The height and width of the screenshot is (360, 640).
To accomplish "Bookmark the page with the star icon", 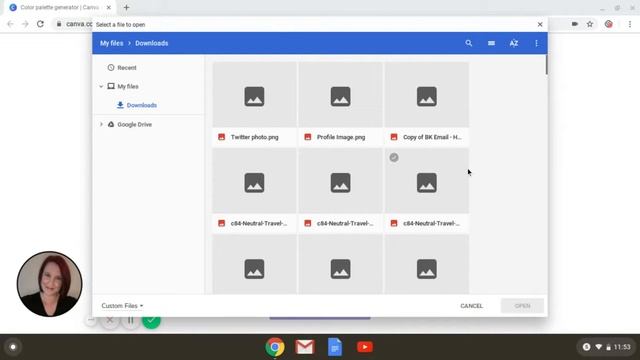I will pyautogui.click(x=590, y=24).
